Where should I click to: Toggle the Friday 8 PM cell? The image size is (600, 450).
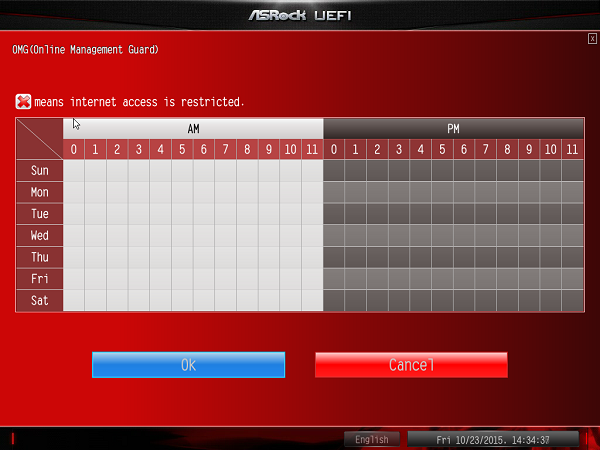pyautogui.click(x=508, y=279)
